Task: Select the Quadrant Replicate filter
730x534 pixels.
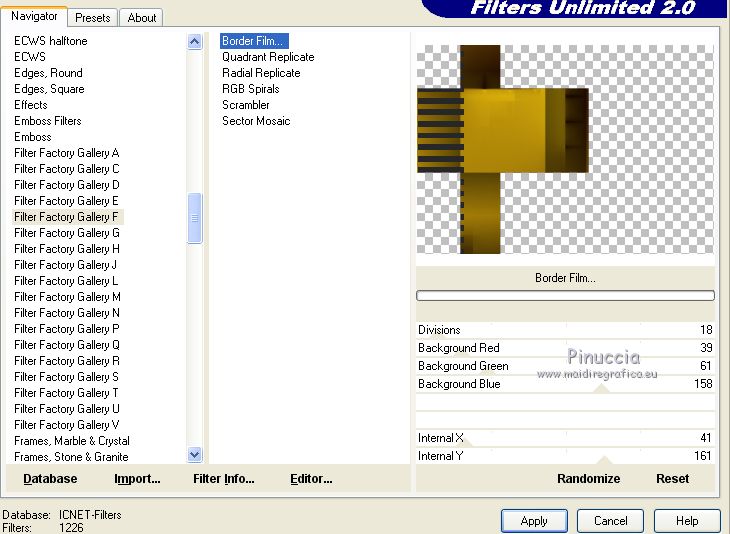Action: coord(268,57)
